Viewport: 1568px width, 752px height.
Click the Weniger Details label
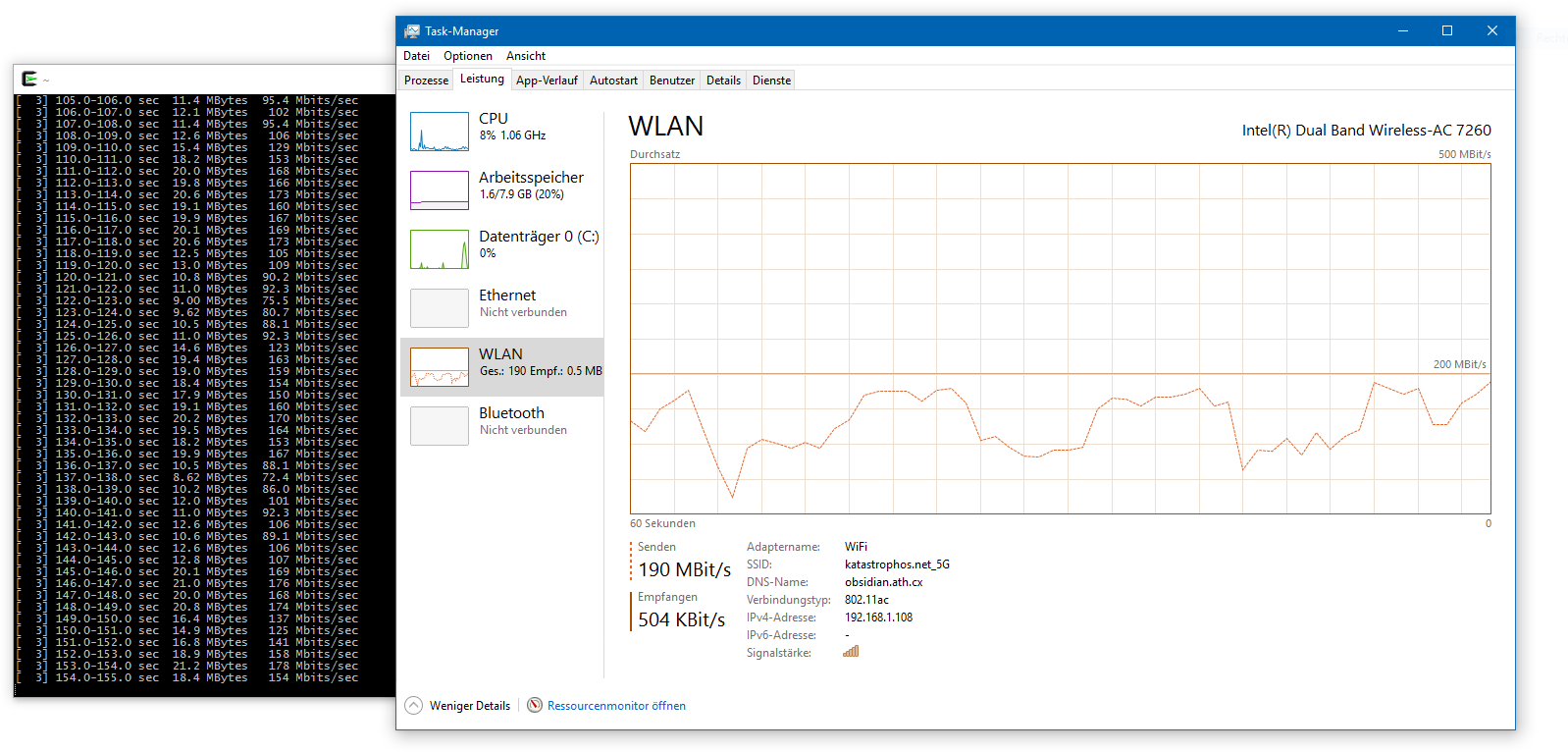pos(470,706)
